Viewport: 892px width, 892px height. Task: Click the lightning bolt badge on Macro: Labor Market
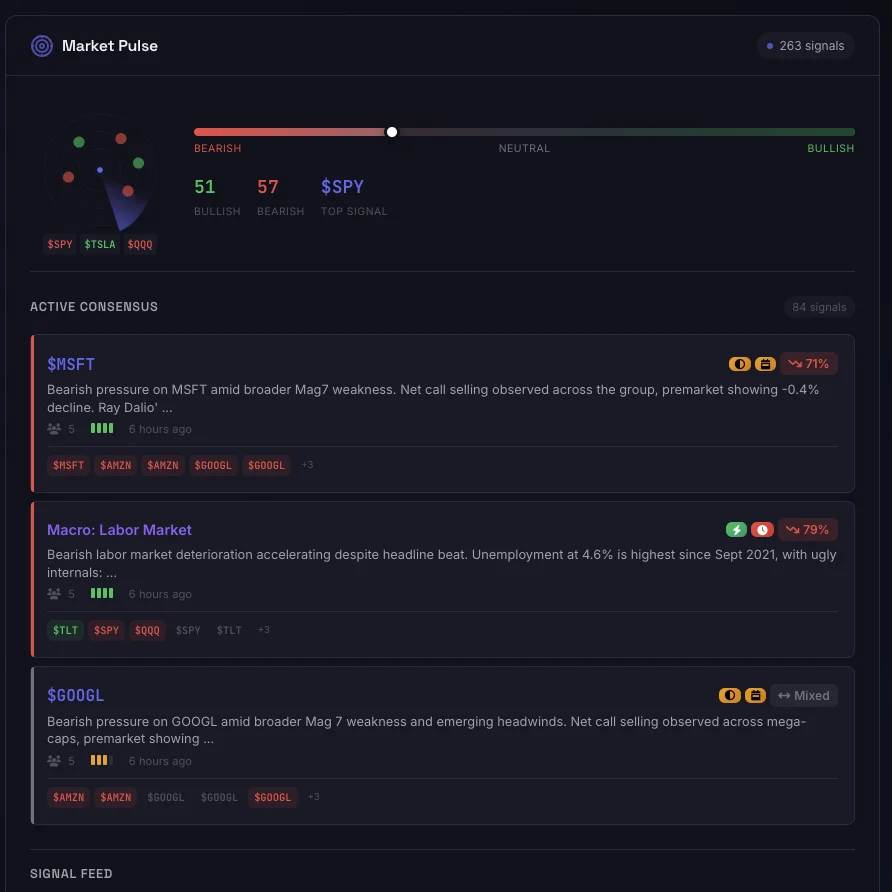(x=737, y=529)
